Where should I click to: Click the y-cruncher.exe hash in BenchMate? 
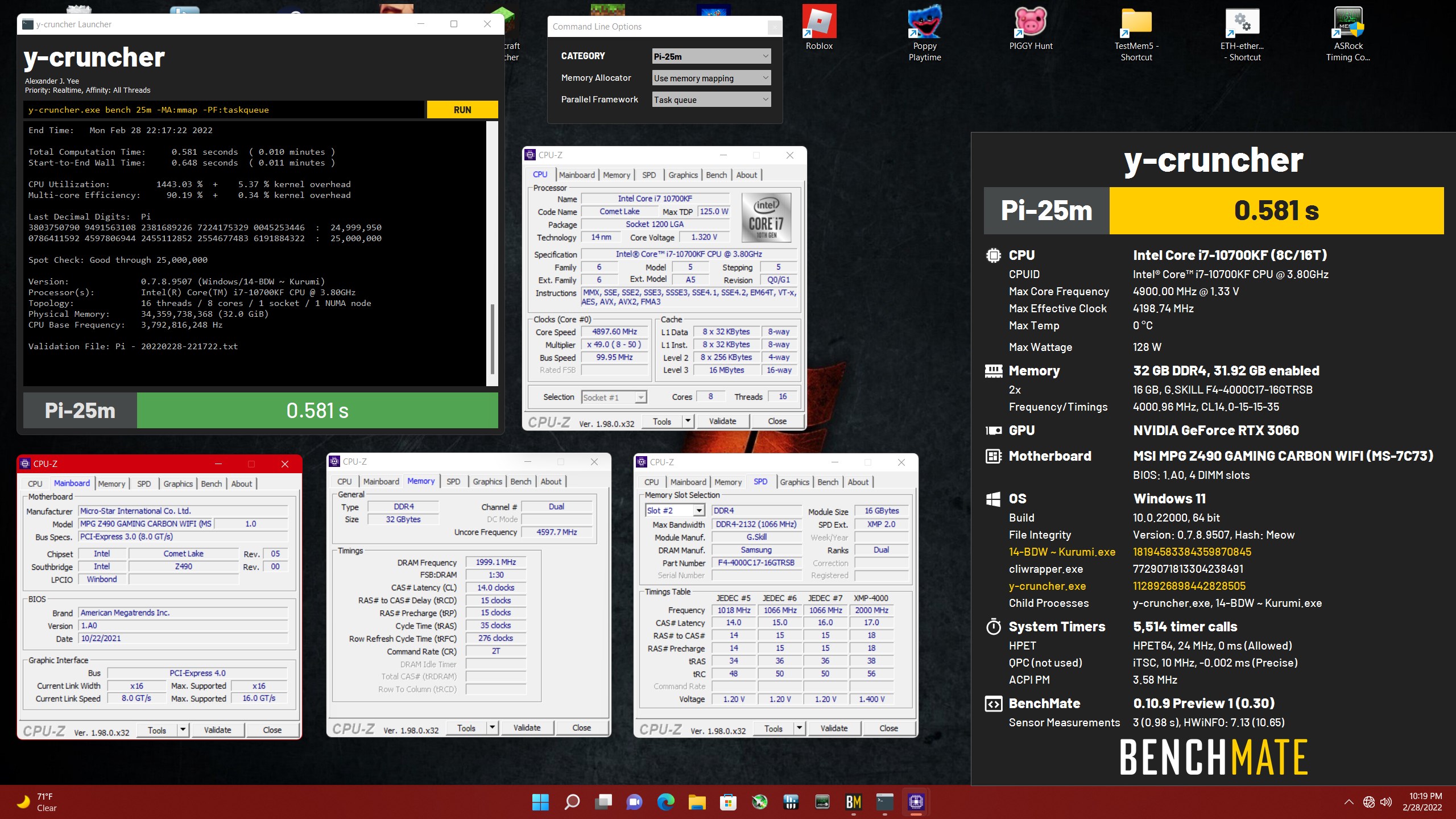(x=1189, y=586)
